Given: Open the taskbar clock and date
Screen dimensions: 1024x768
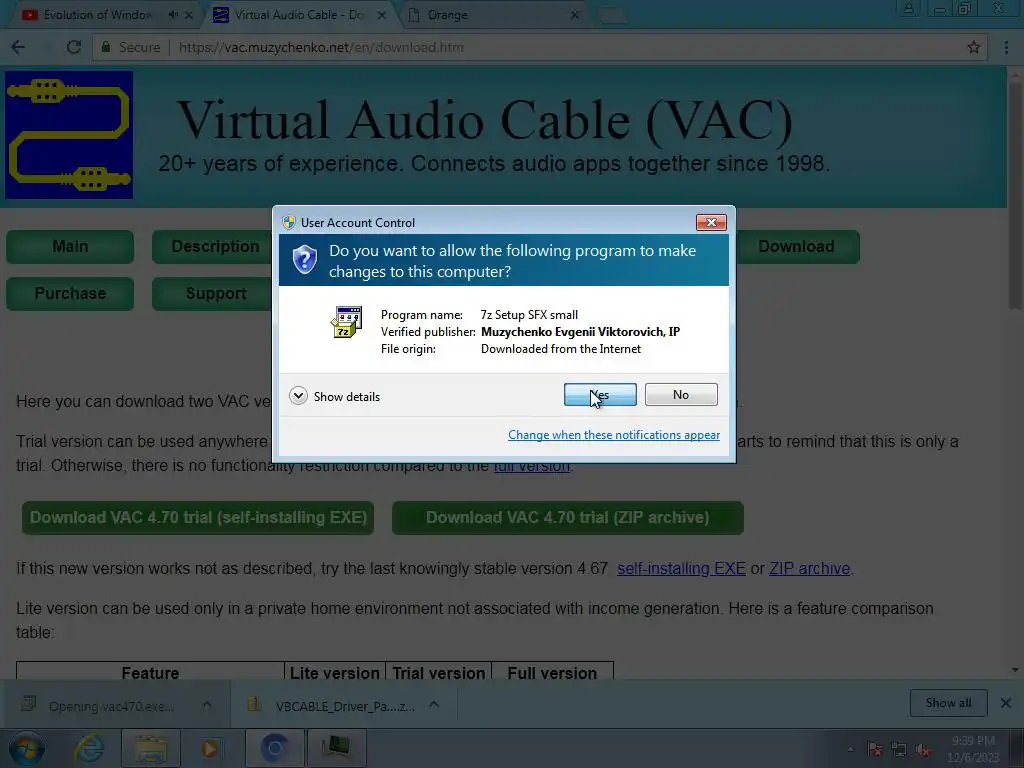Looking at the screenshot, I should click(973, 749).
